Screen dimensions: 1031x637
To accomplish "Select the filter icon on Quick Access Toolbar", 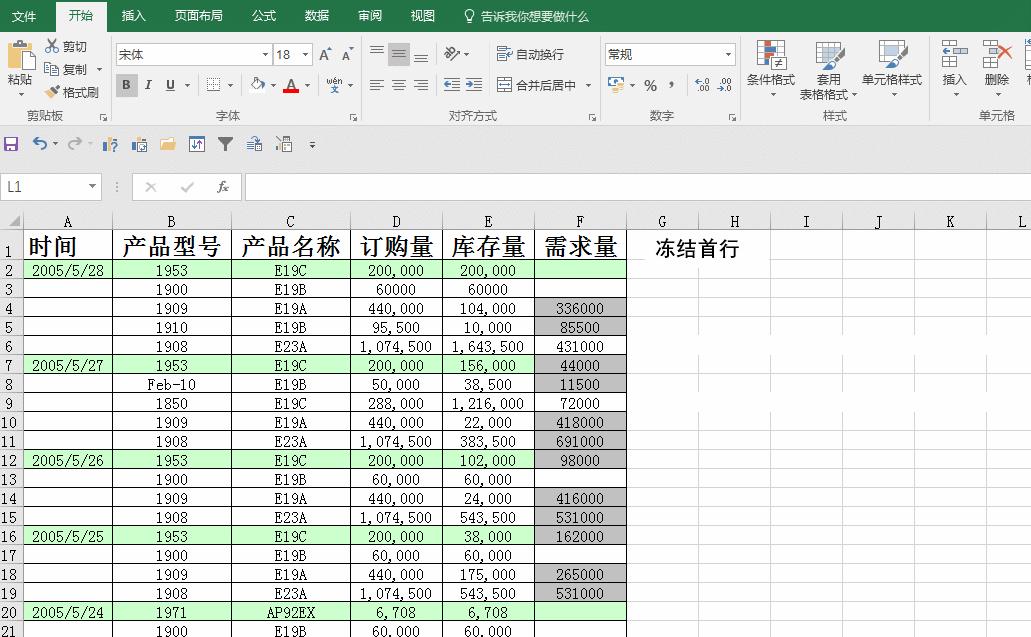I will click(x=225, y=143).
